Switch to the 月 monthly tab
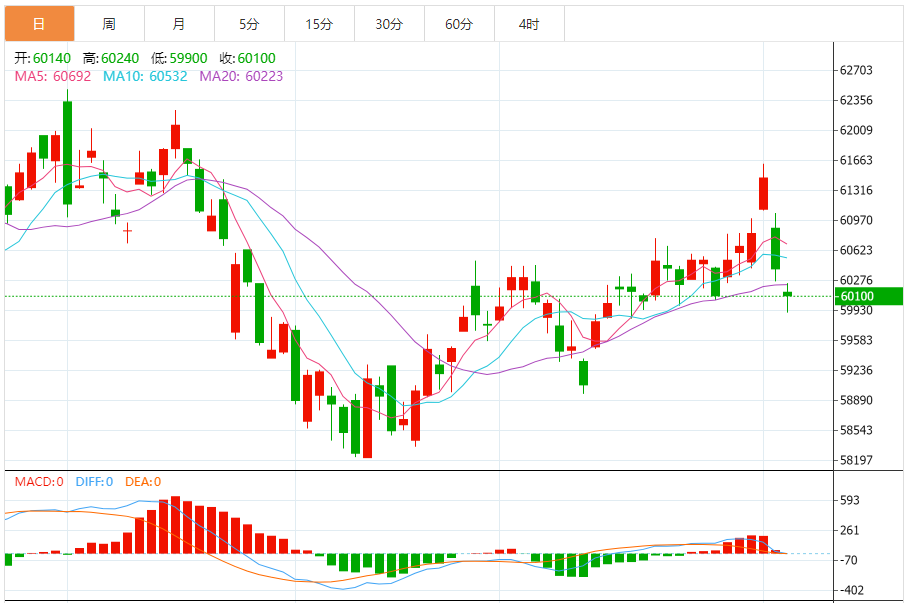 point(180,24)
